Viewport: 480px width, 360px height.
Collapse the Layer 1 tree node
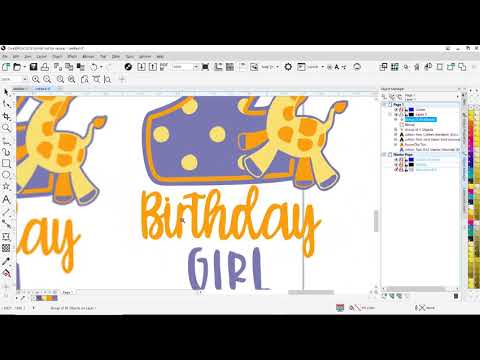point(390,114)
